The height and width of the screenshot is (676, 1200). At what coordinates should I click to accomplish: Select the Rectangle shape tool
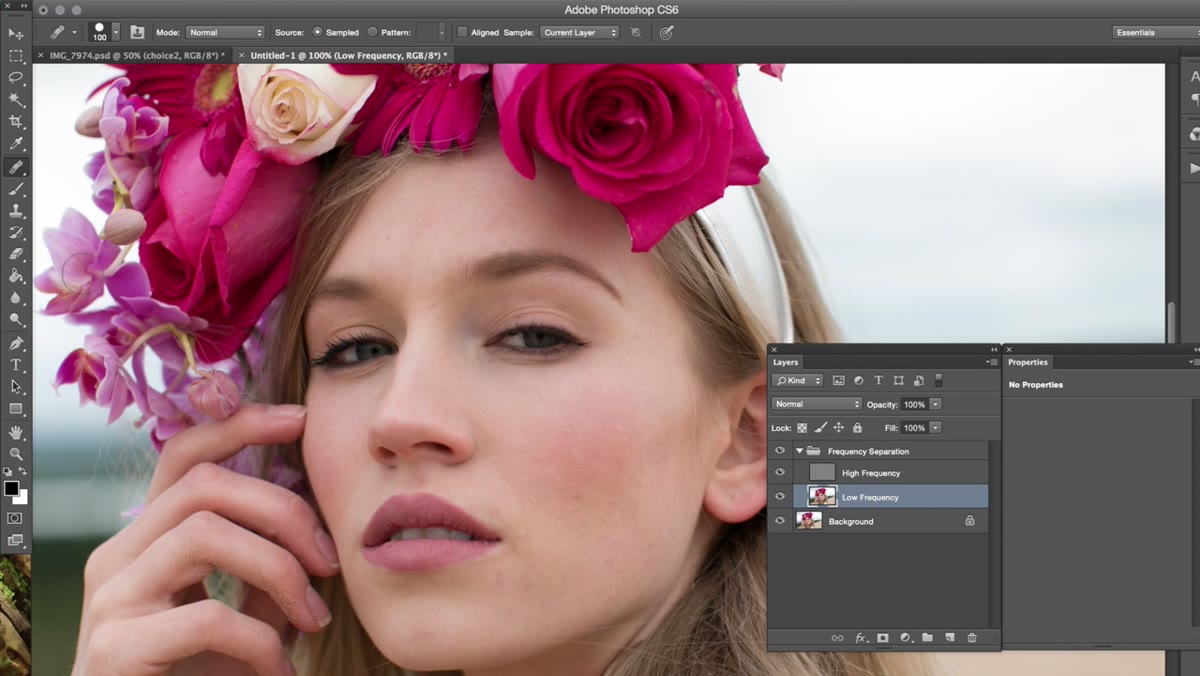(x=16, y=409)
